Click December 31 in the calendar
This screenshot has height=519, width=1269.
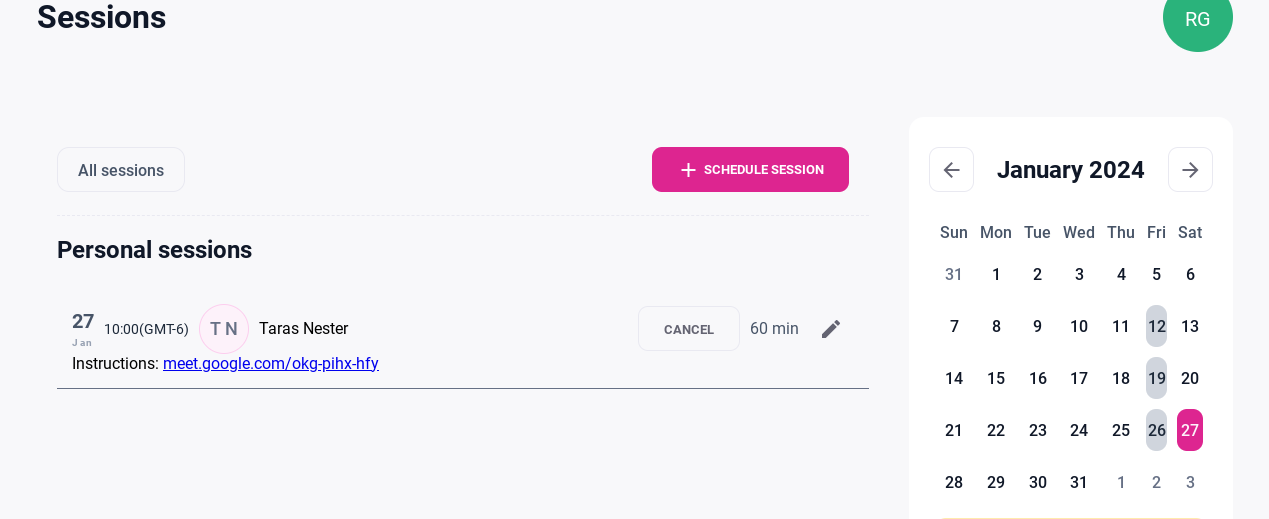954,274
